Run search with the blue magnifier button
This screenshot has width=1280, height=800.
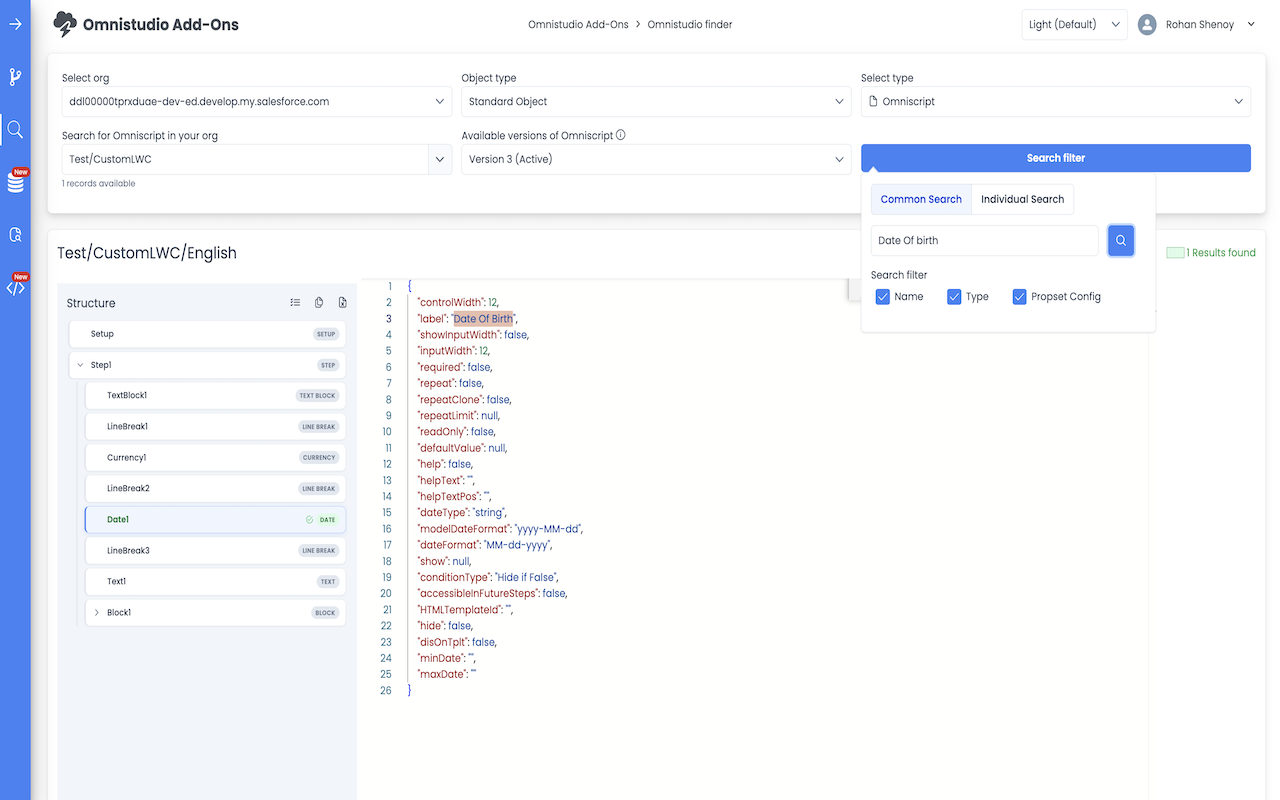click(x=1121, y=240)
